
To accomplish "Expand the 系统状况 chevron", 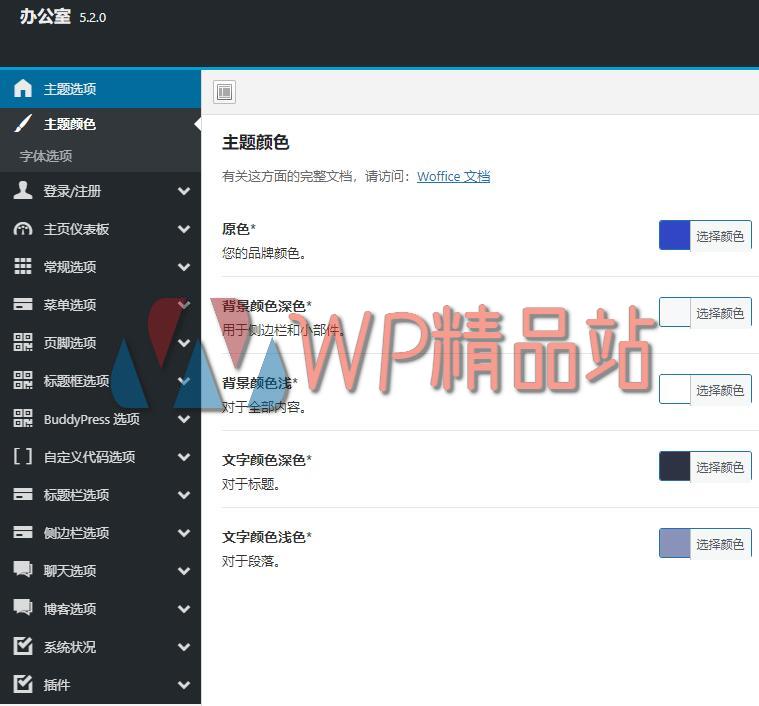I will (x=184, y=646).
